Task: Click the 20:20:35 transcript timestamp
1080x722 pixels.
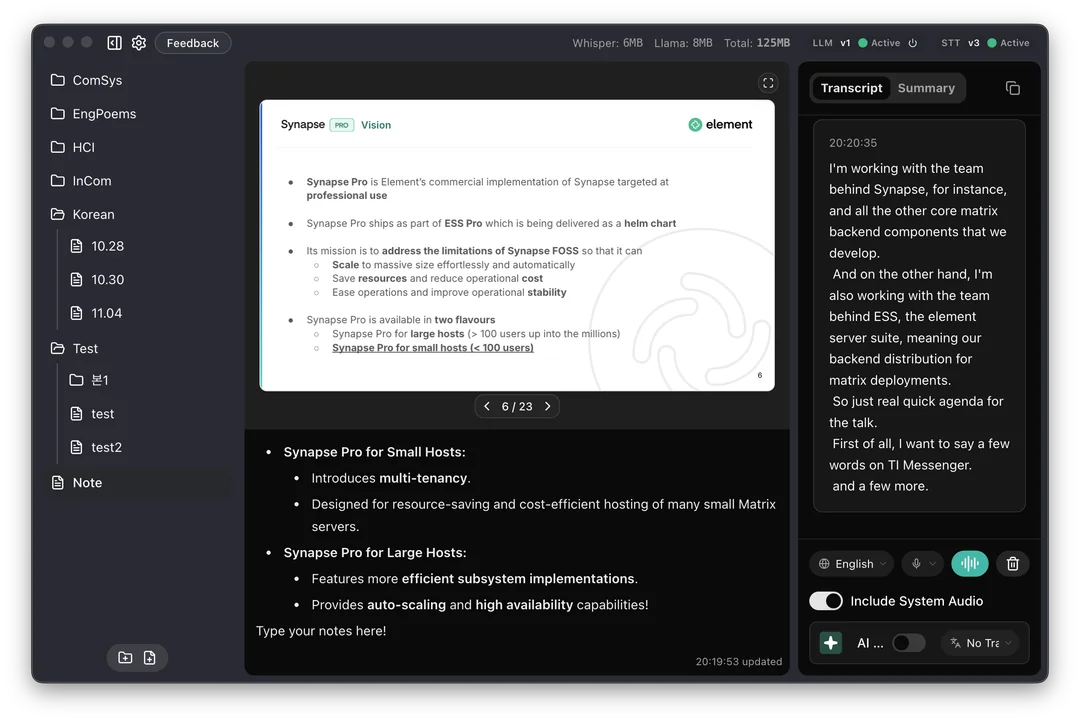Action: [853, 143]
